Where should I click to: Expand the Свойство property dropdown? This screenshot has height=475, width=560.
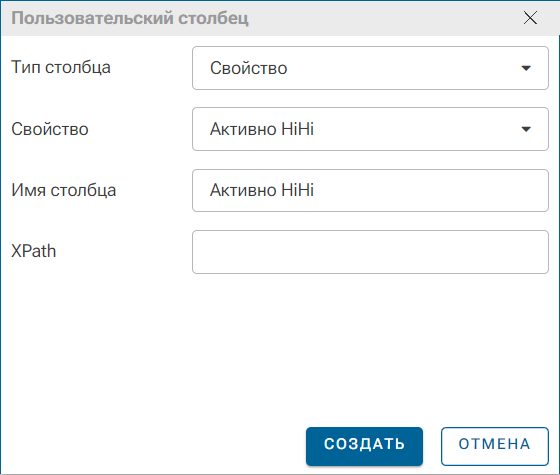[370, 129]
